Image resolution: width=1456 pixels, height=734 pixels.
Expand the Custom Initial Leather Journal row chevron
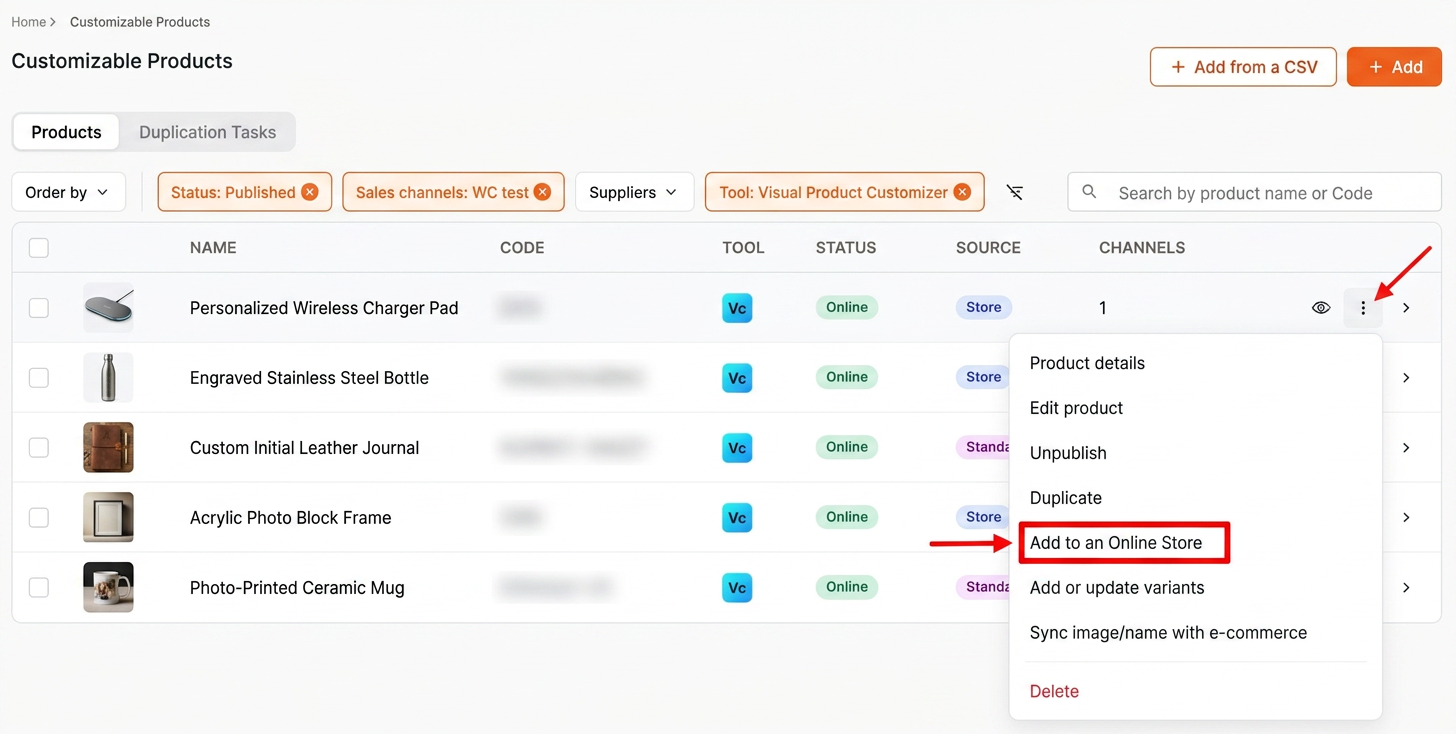1406,448
